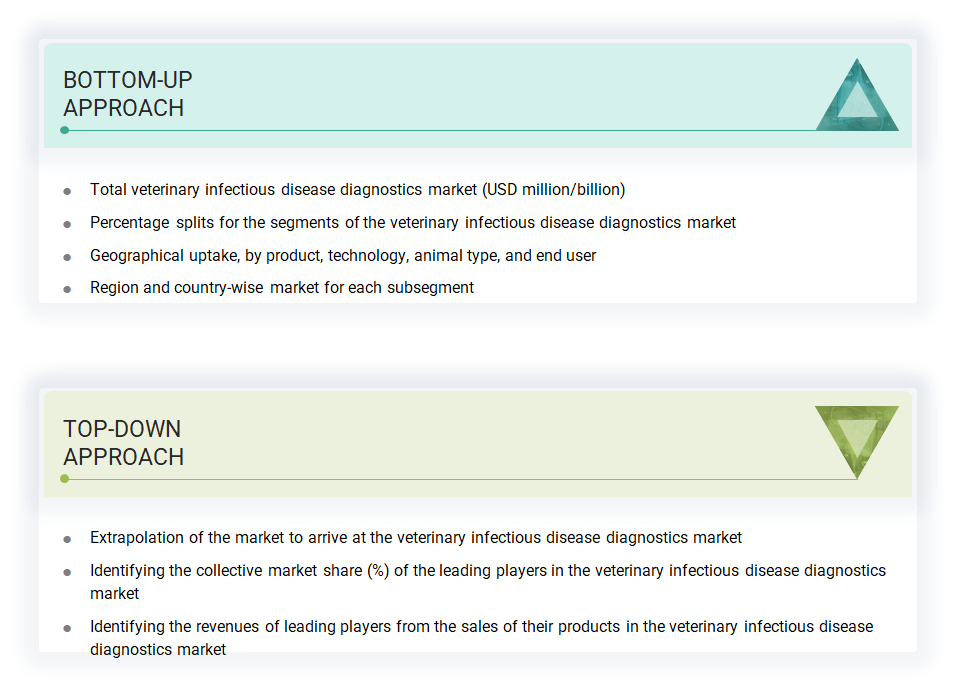This screenshot has height=691, width=956.
Task: Click the bullet next to identifying collective market share
Action: pyautogui.click(x=67, y=571)
